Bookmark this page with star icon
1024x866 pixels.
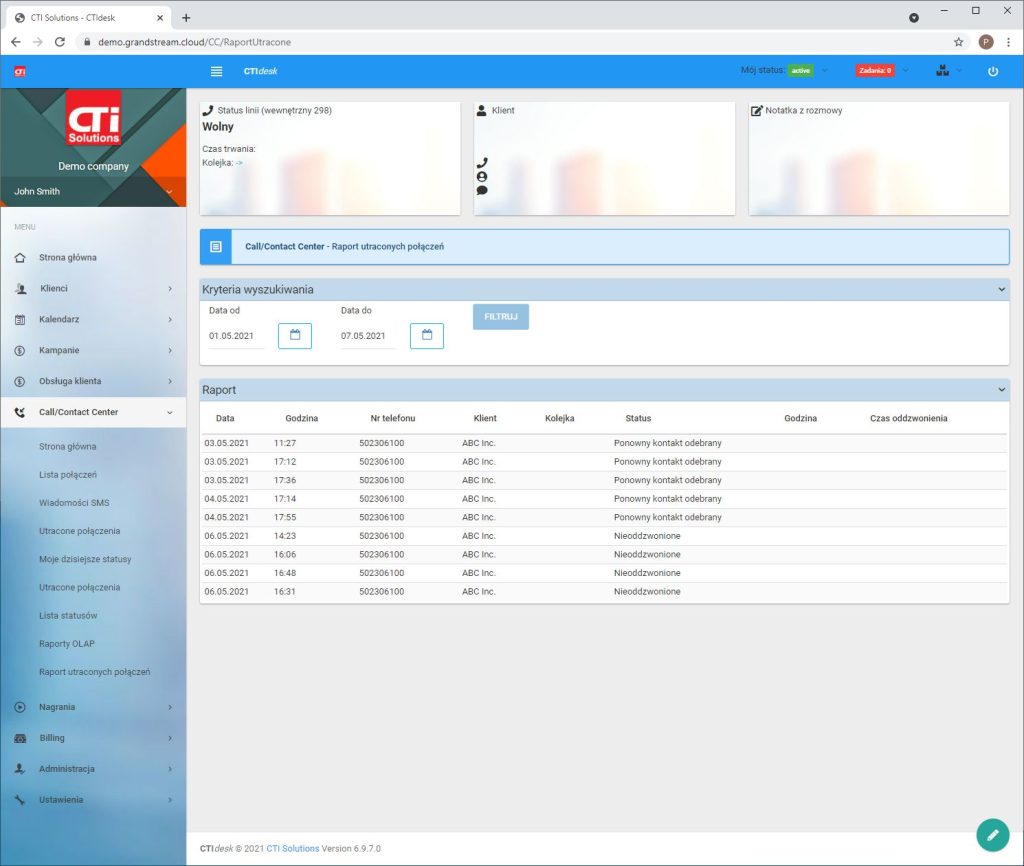pos(958,42)
